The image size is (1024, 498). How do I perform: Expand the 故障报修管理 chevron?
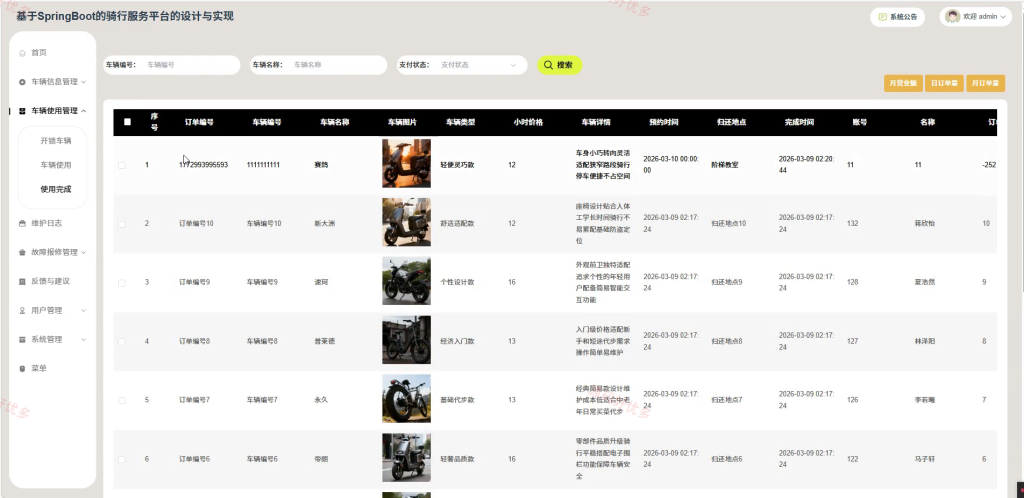click(84, 253)
